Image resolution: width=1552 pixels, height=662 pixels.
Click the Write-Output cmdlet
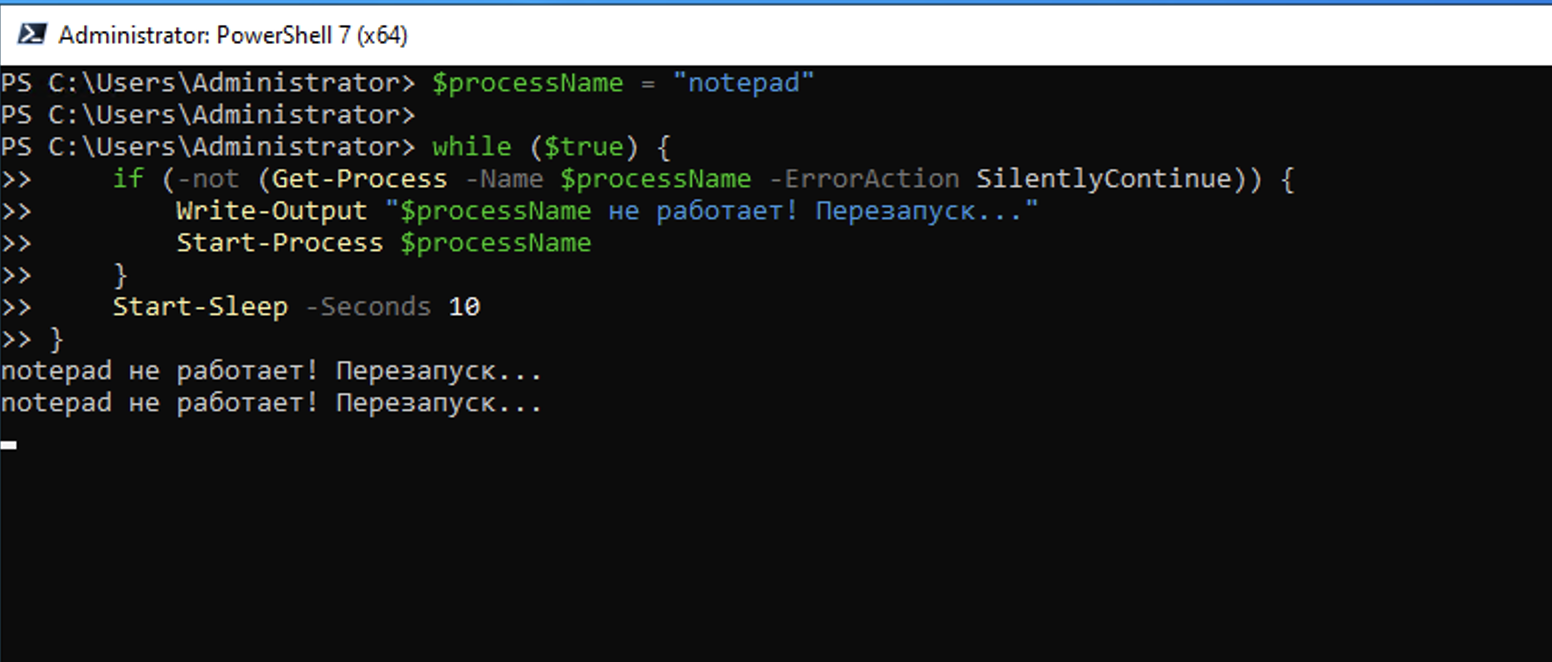[x=272, y=211]
